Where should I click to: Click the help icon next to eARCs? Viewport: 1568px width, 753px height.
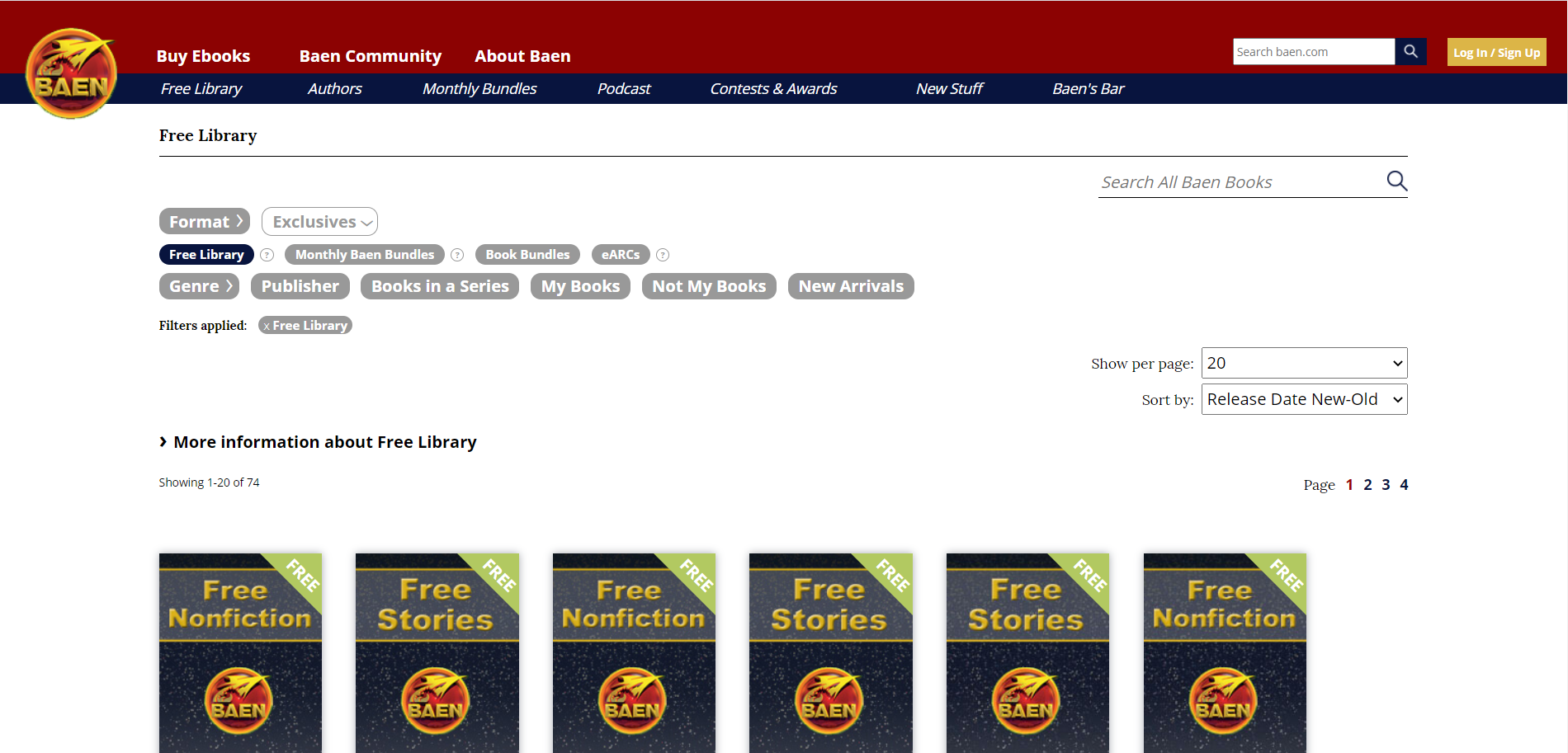[663, 255]
